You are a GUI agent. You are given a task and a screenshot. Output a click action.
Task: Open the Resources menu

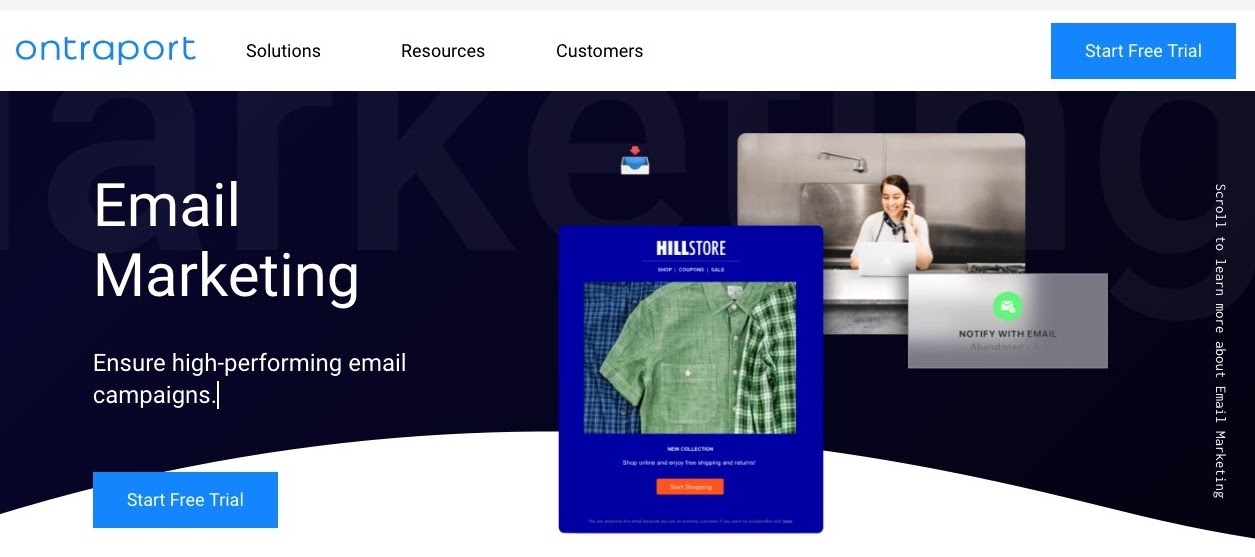[x=443, y=51]
